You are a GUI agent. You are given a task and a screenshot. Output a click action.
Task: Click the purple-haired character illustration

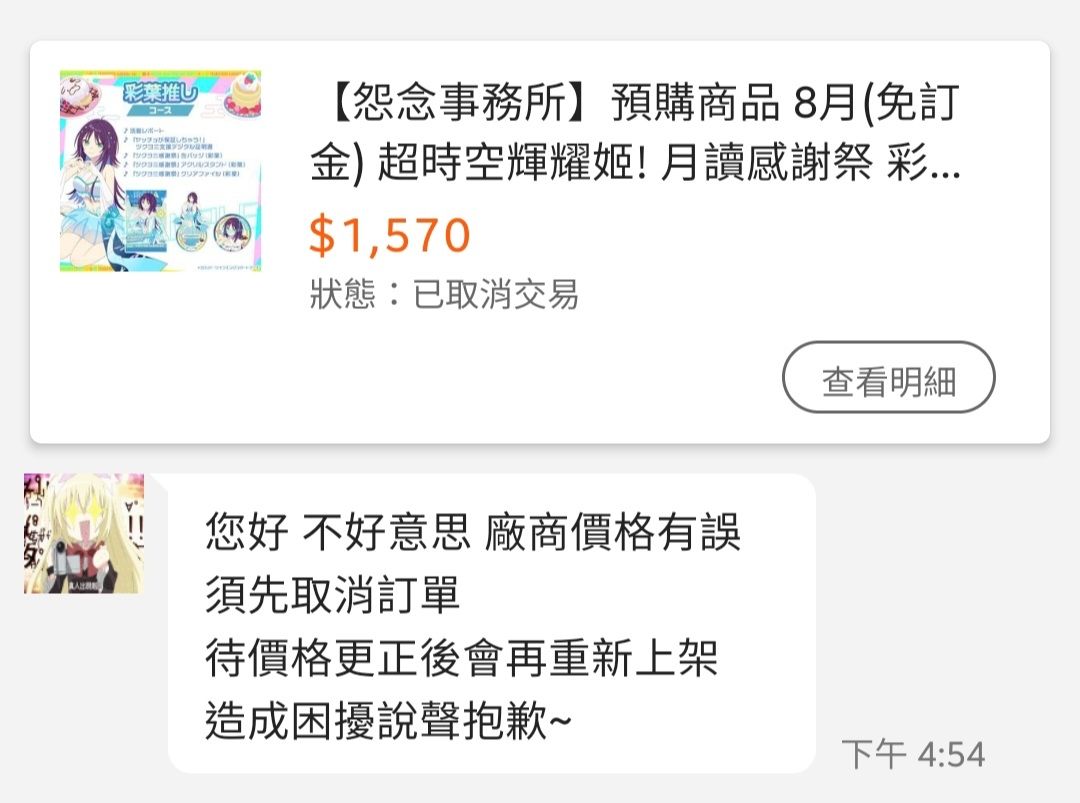pyautogui.click(x=94, y=194)
